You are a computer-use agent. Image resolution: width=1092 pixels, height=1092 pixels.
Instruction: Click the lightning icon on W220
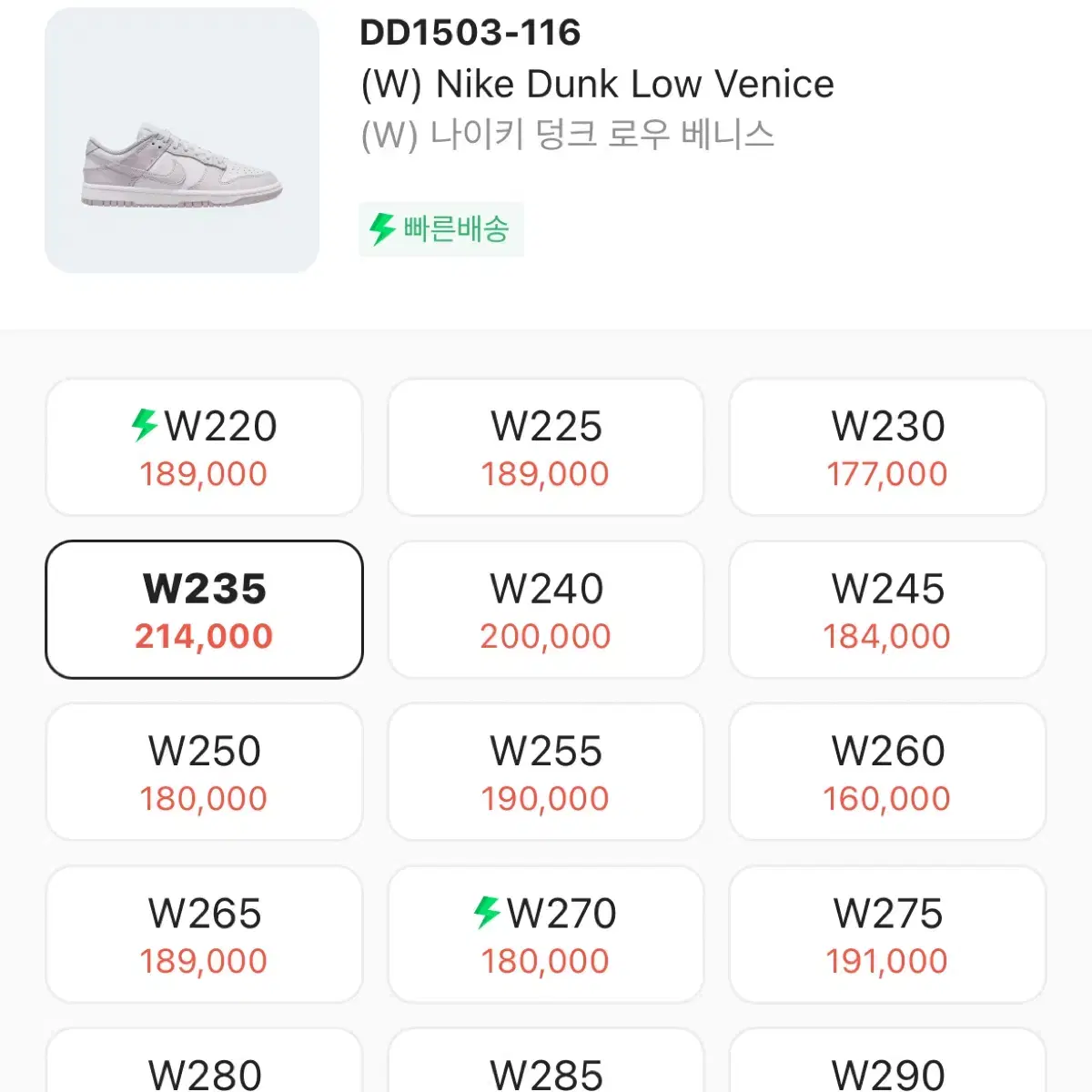point(145,425)
